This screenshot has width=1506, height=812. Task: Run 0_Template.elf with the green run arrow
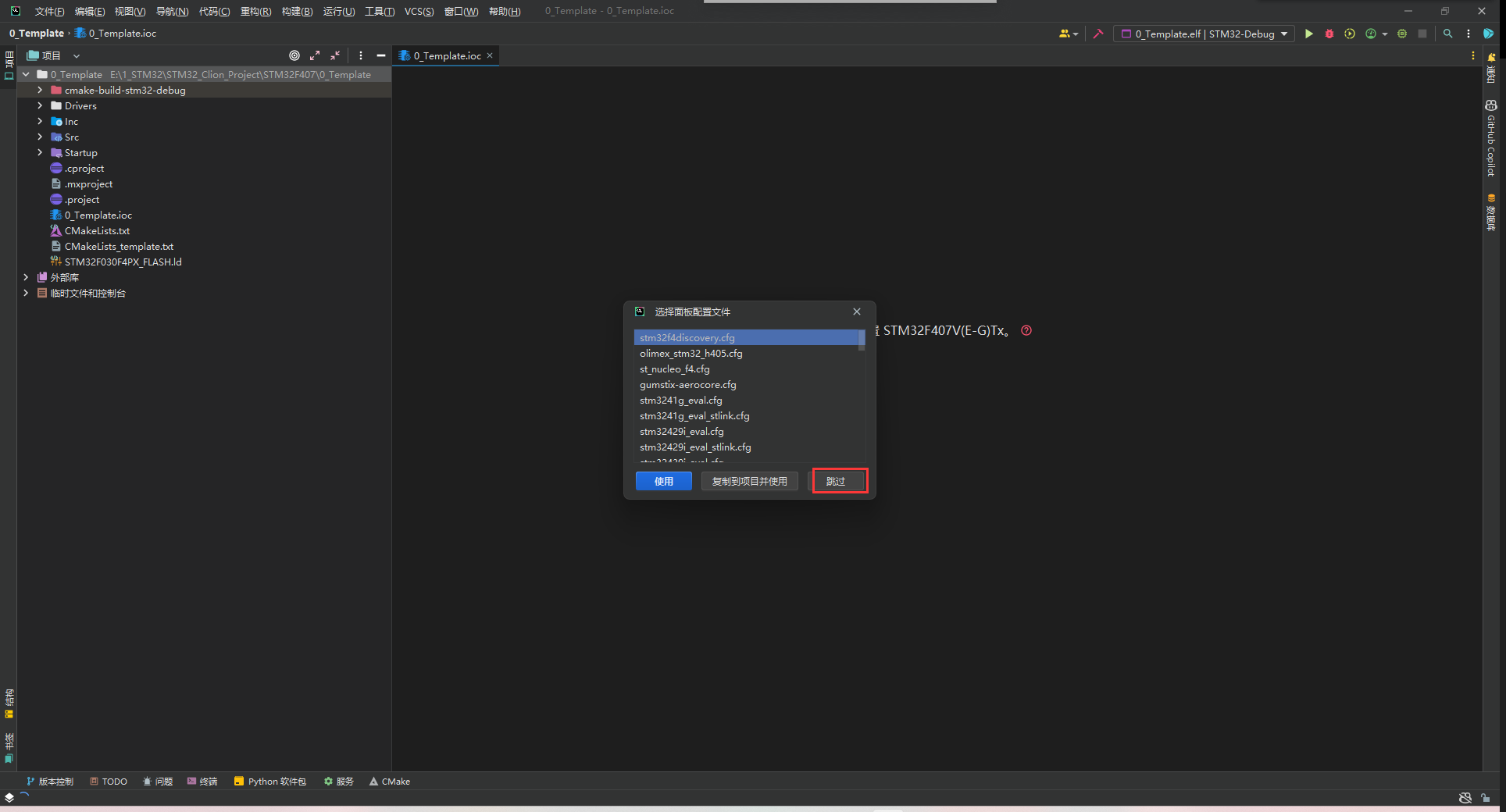pyautogui.click(x=1309, y=34)
